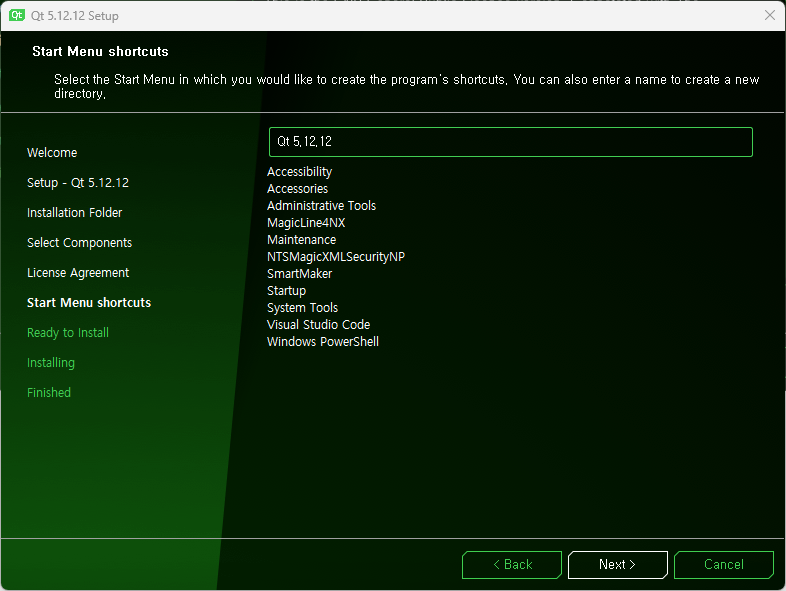Select Accessibility folder in list

pos(299,172)
